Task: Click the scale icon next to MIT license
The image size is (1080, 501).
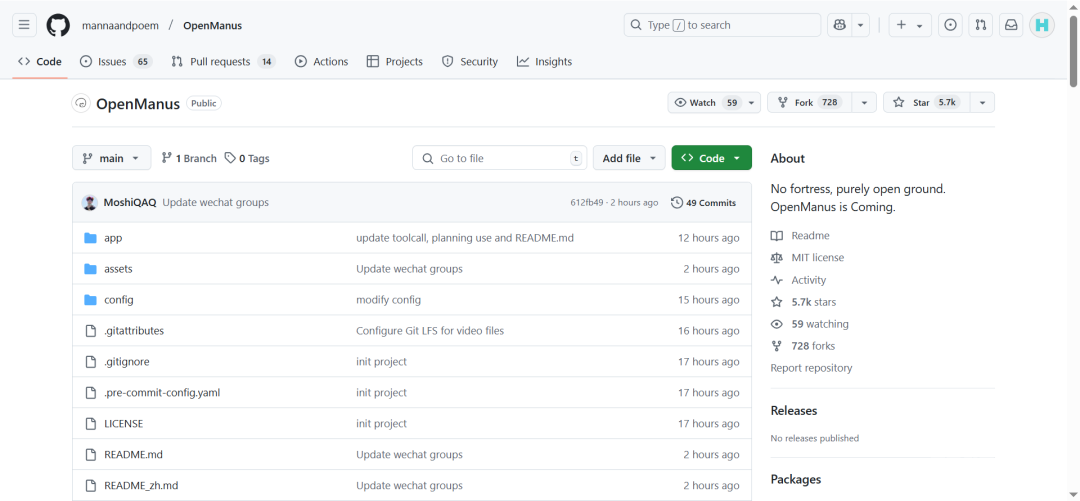Action: tap(777, 258)
